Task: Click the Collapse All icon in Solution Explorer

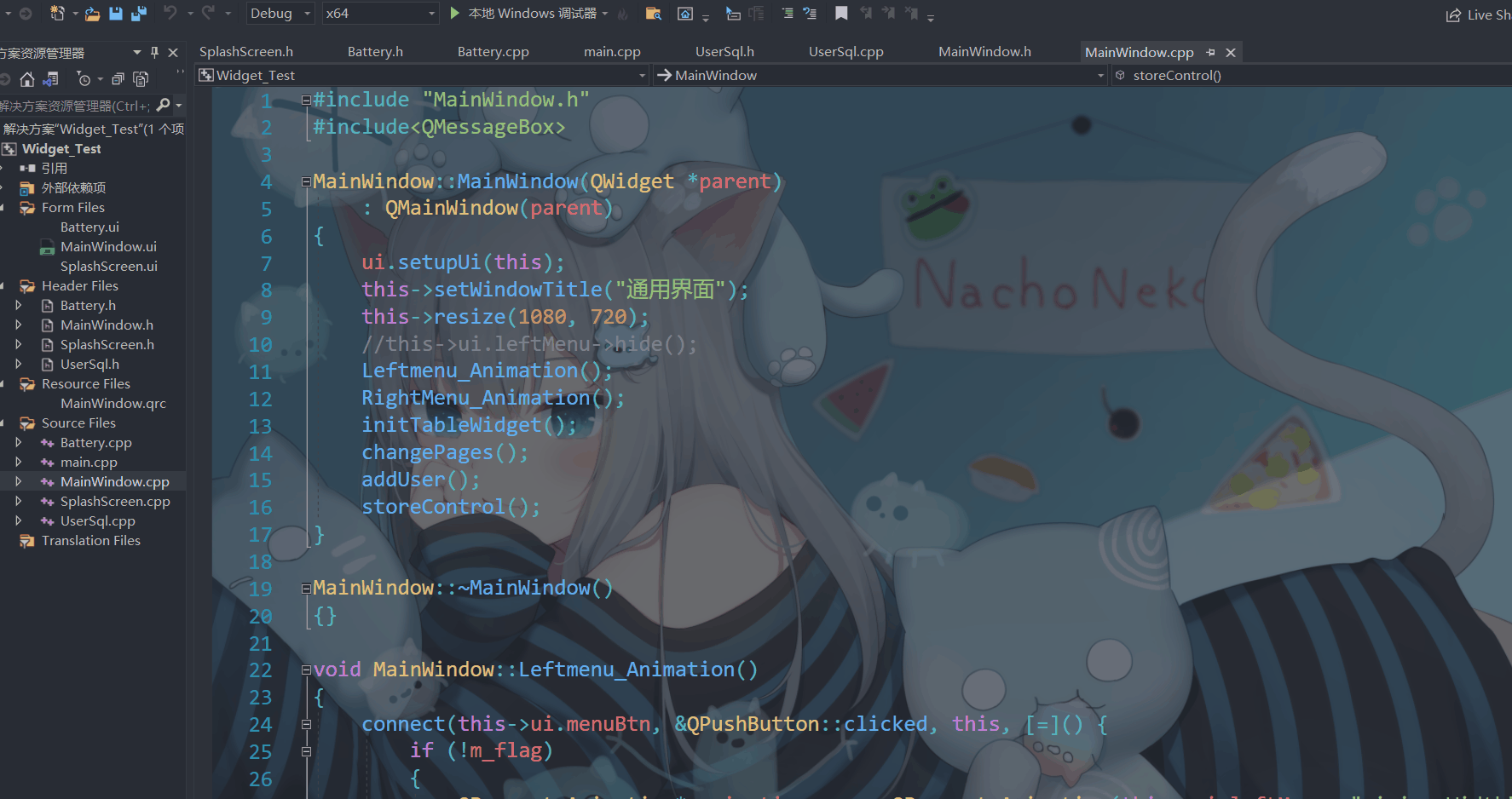Action: (118, 79)
